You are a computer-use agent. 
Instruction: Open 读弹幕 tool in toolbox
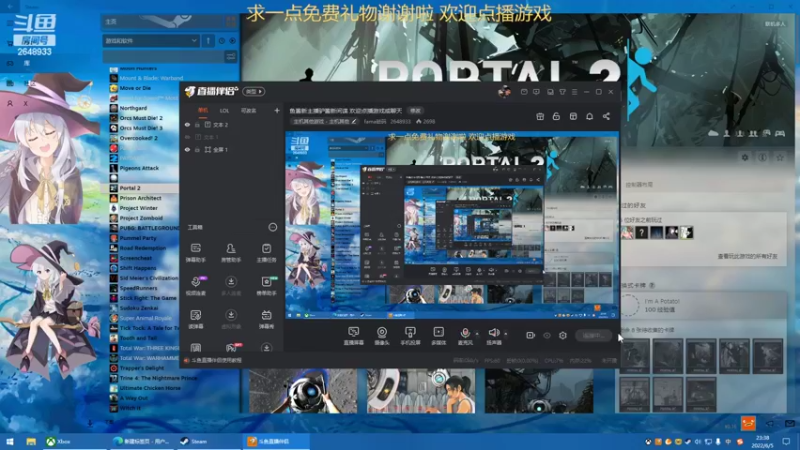(x=196, y=319)
